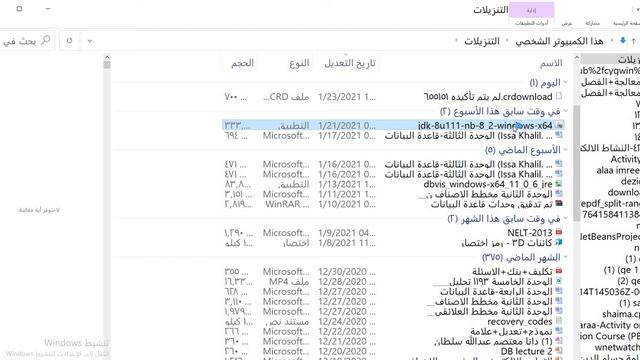The image size is (640, 360).
Task: Collapse the اليوم (1) group
Action: click(x=566, y=83)
